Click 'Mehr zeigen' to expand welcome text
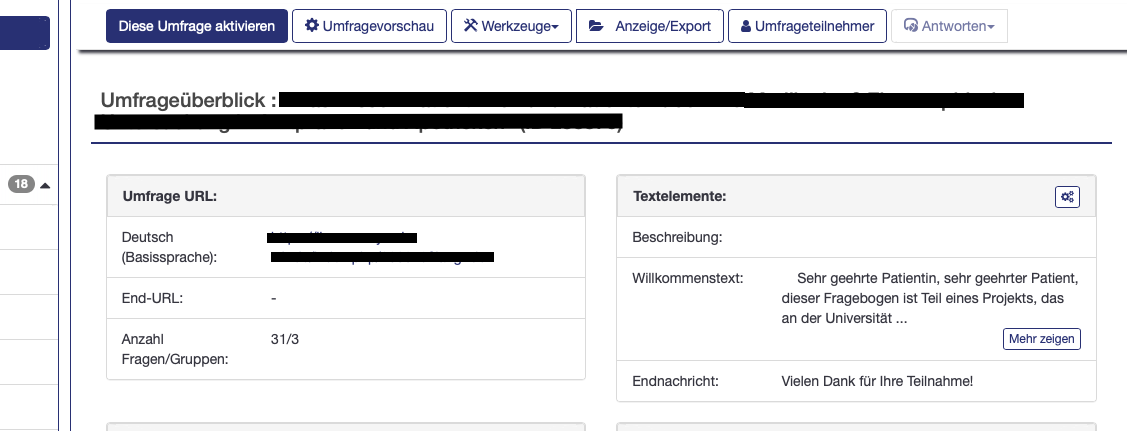1127x431 pixels. [x=1042, y=339]
